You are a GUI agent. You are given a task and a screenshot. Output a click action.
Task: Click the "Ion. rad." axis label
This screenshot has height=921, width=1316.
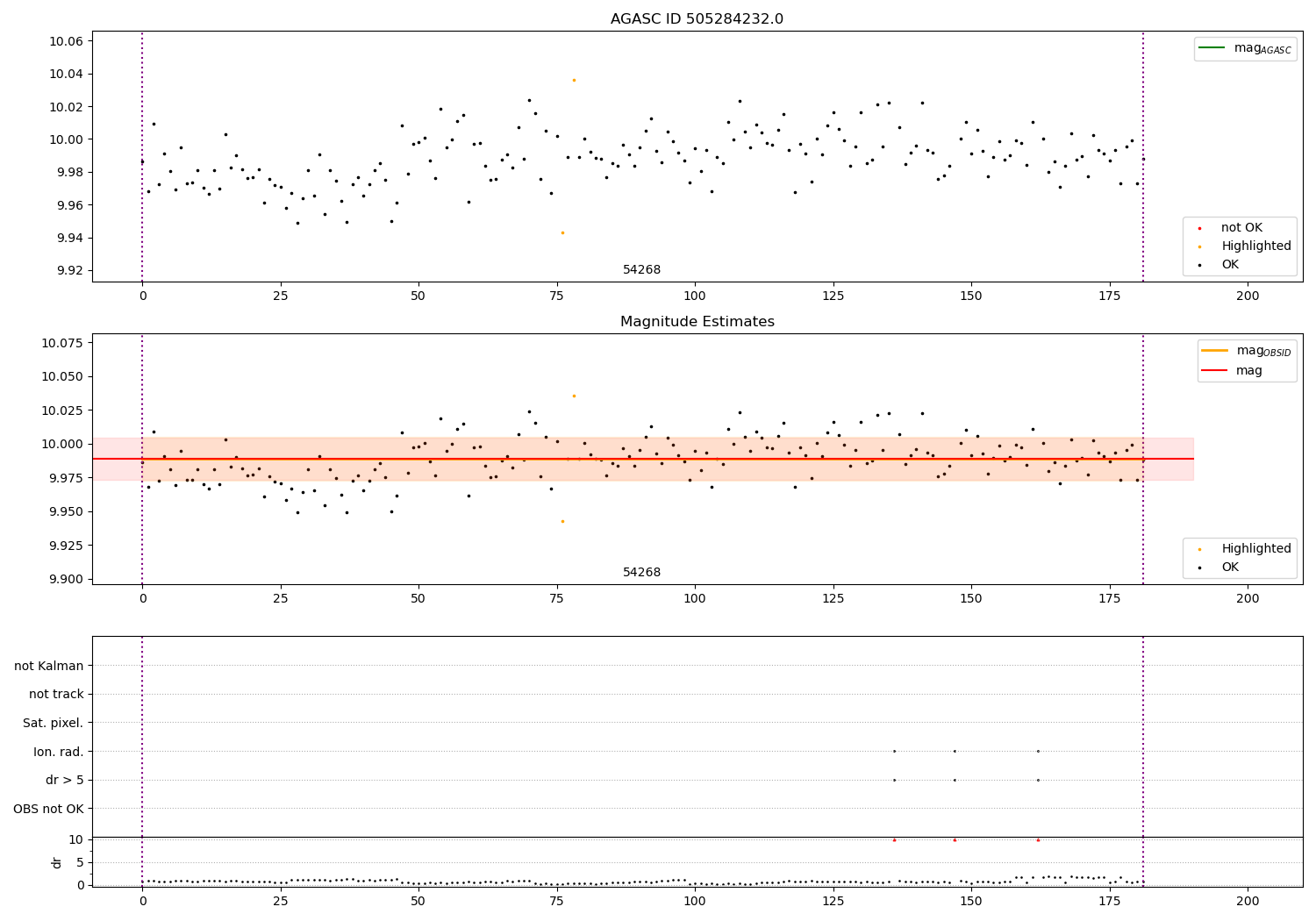coord(59,752)
